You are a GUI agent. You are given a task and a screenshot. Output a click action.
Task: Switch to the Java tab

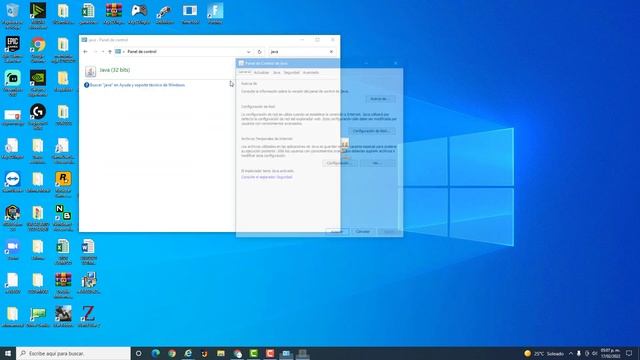[x=276, y=73]
